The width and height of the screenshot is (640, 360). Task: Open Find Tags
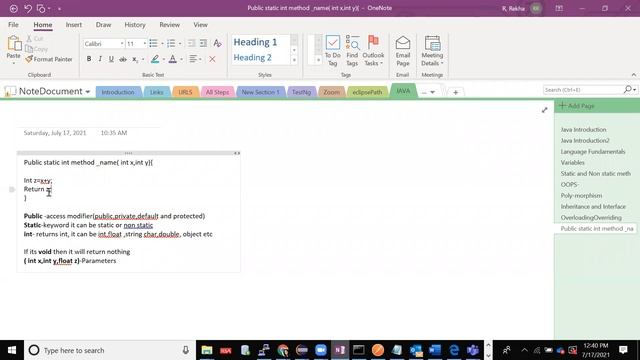352,51
